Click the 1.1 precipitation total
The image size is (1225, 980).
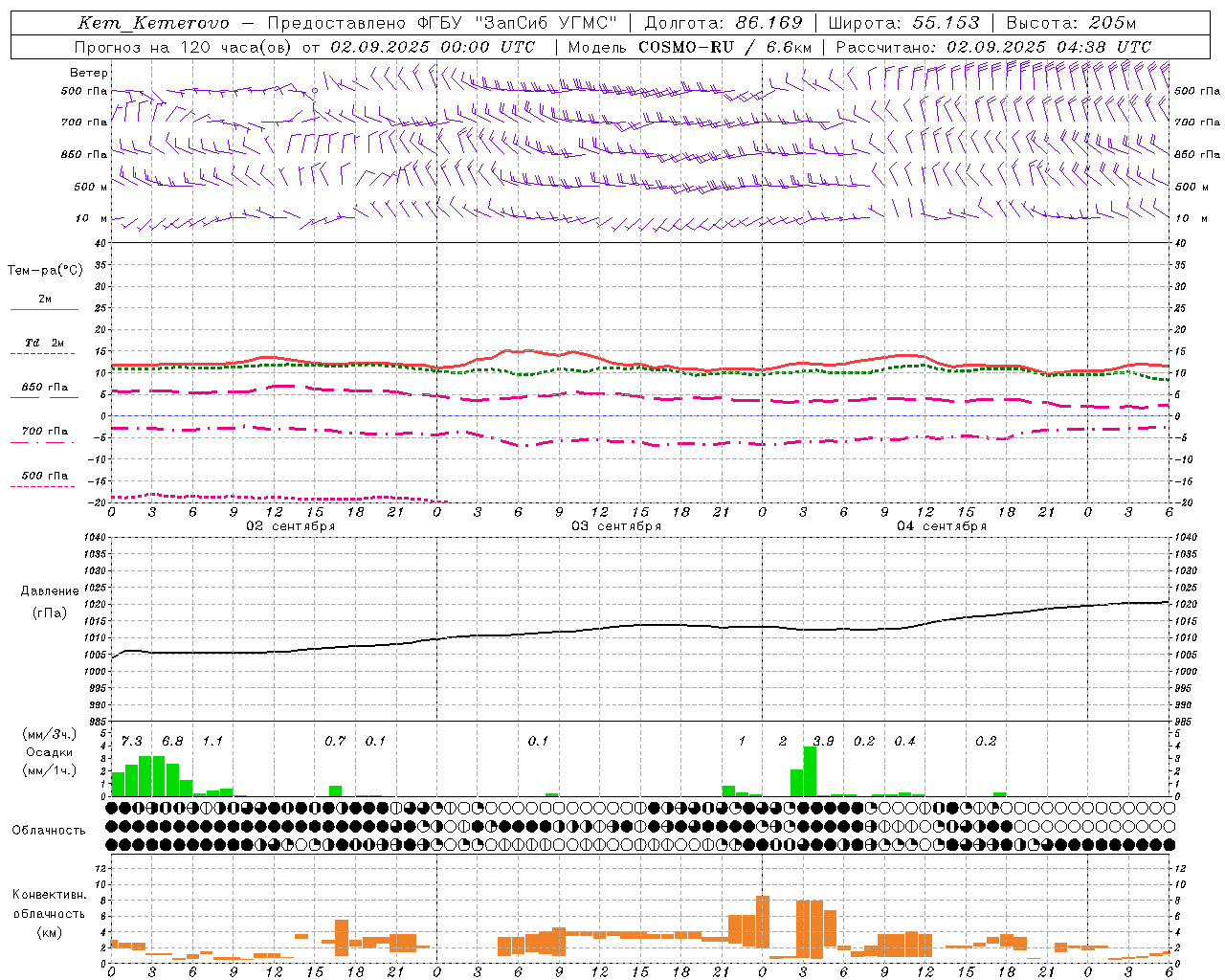point(212,742)
